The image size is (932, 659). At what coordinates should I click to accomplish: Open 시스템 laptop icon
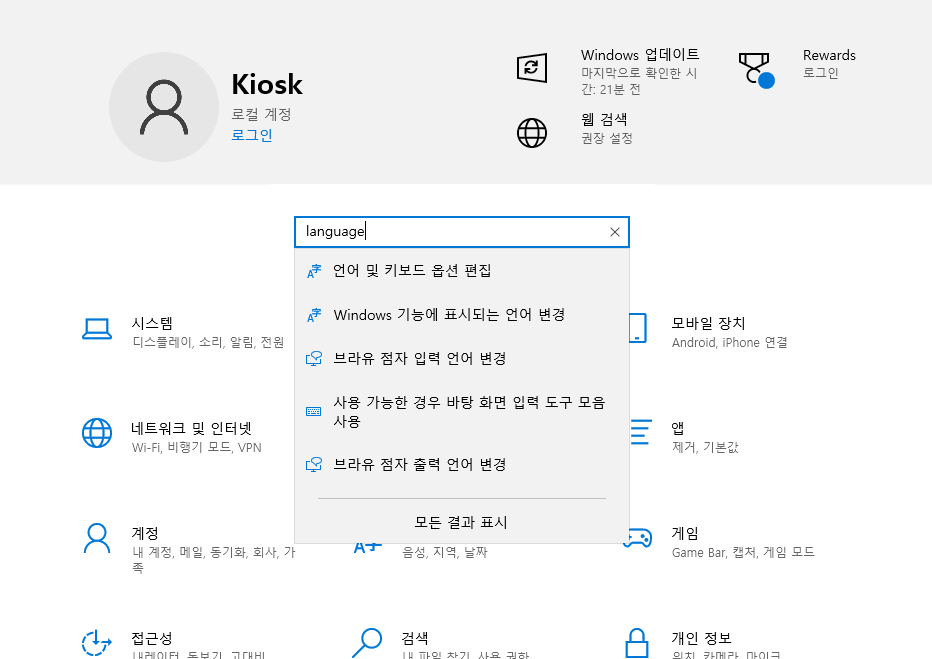pos(97,329)
